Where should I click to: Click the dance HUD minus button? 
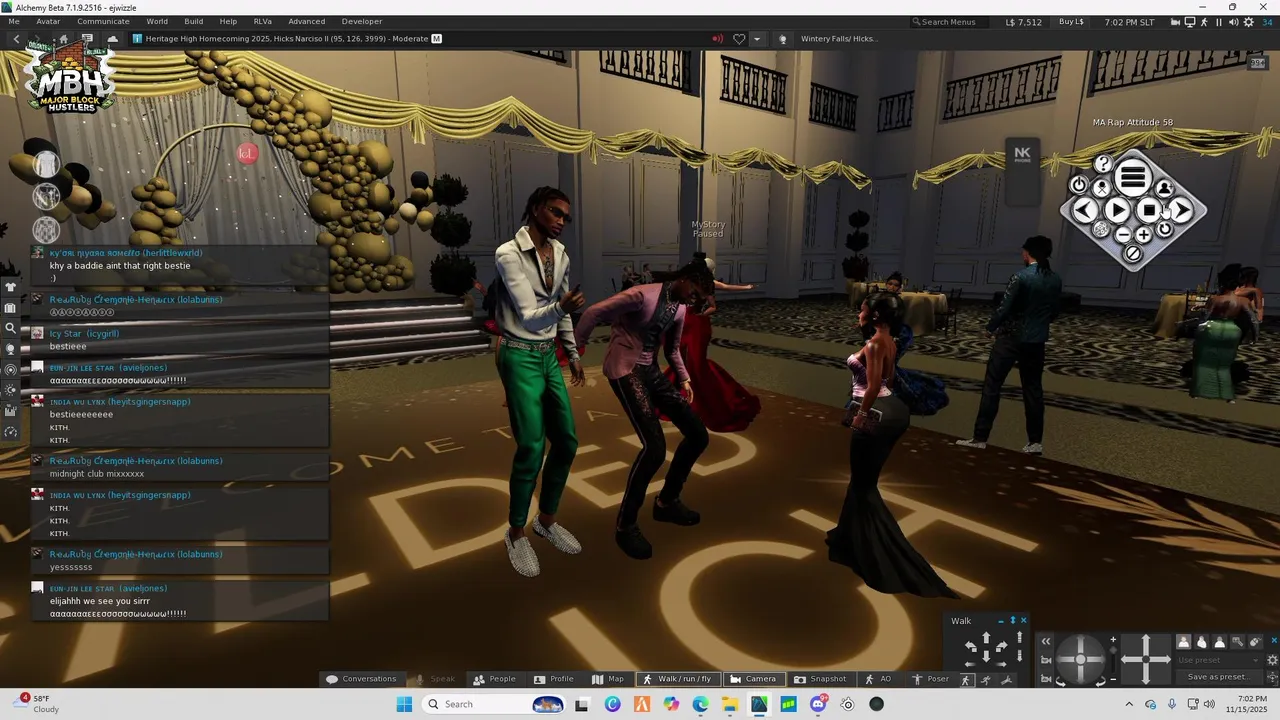click(1124, 235)
